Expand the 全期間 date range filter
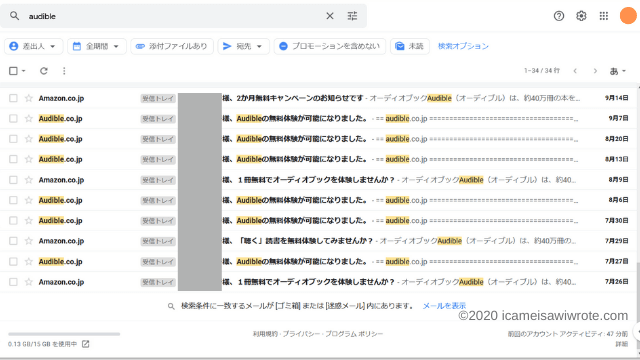This screenshot has height=360, width=640. 97,46
